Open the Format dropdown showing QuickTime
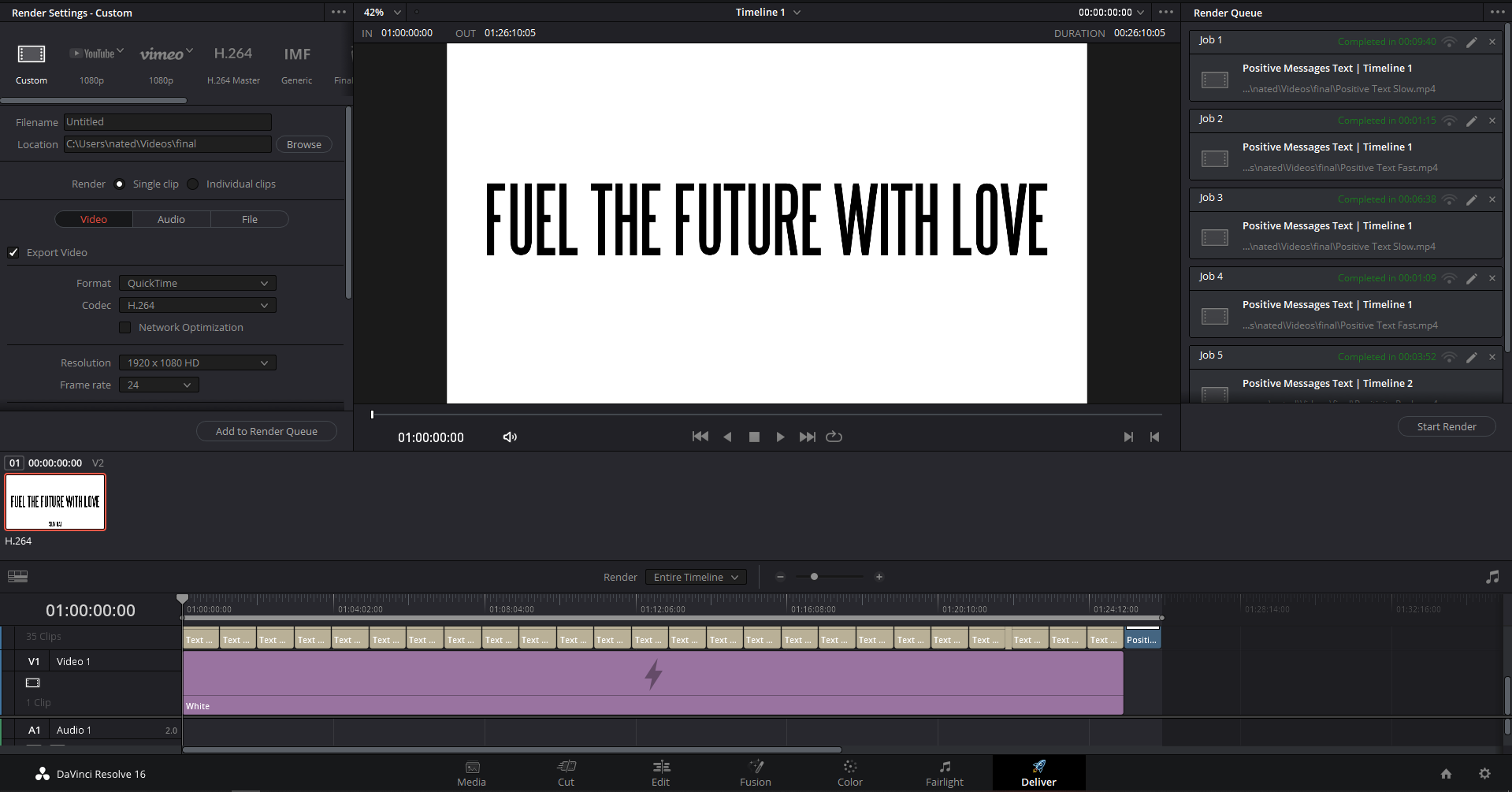 pos(197,284)
